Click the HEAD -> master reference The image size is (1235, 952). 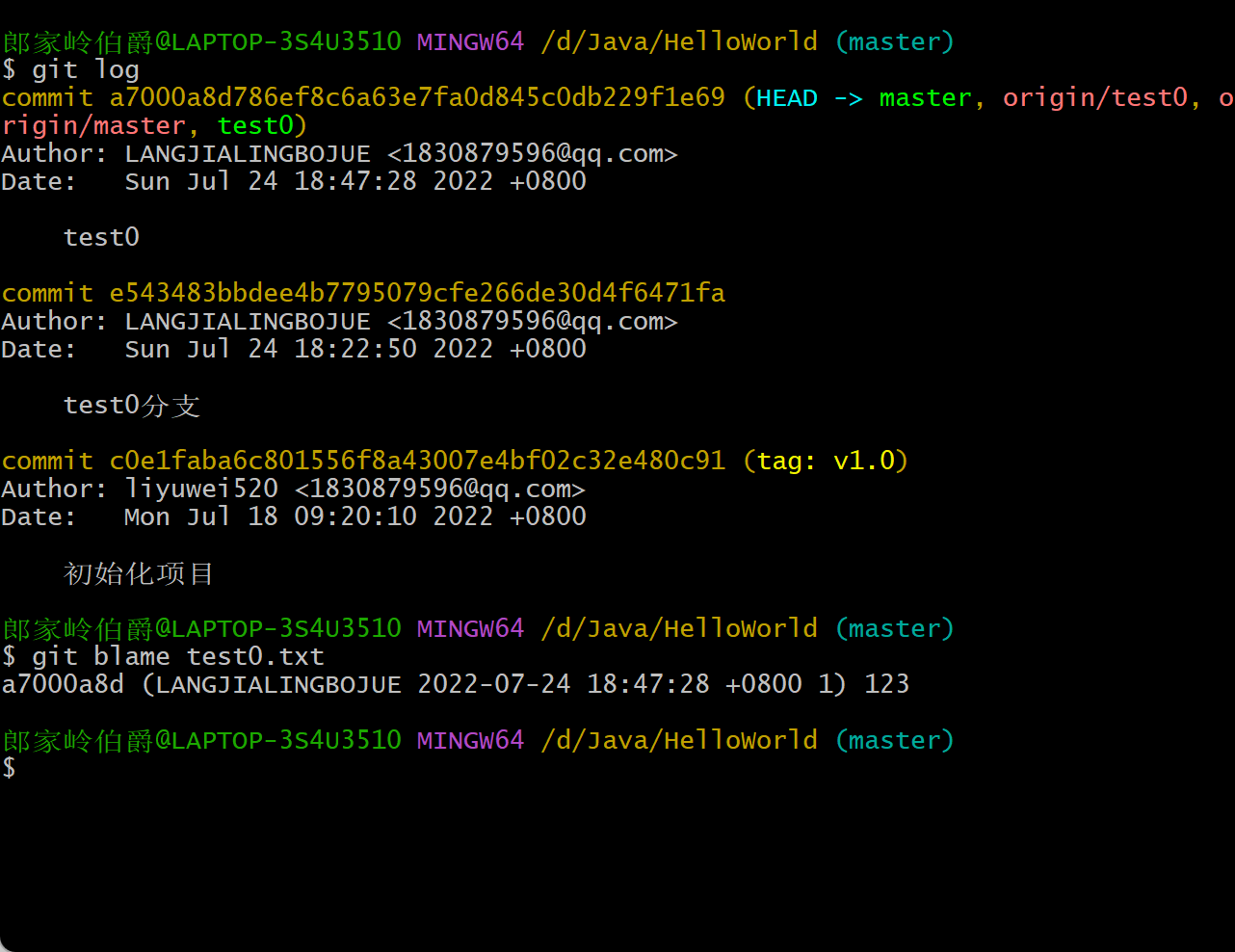point(864,98)
